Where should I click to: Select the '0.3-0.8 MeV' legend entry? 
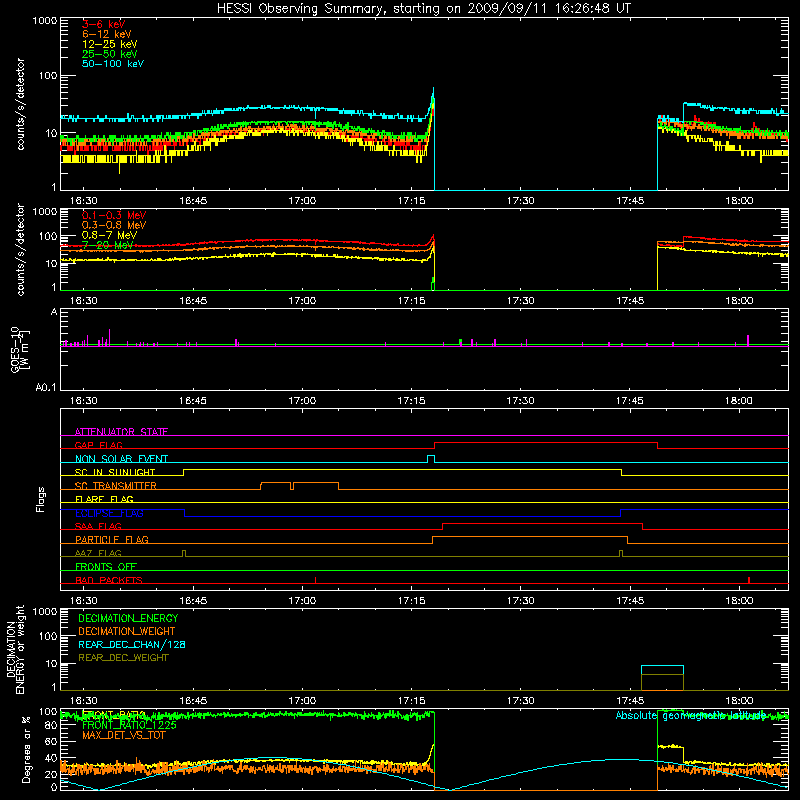114,225
